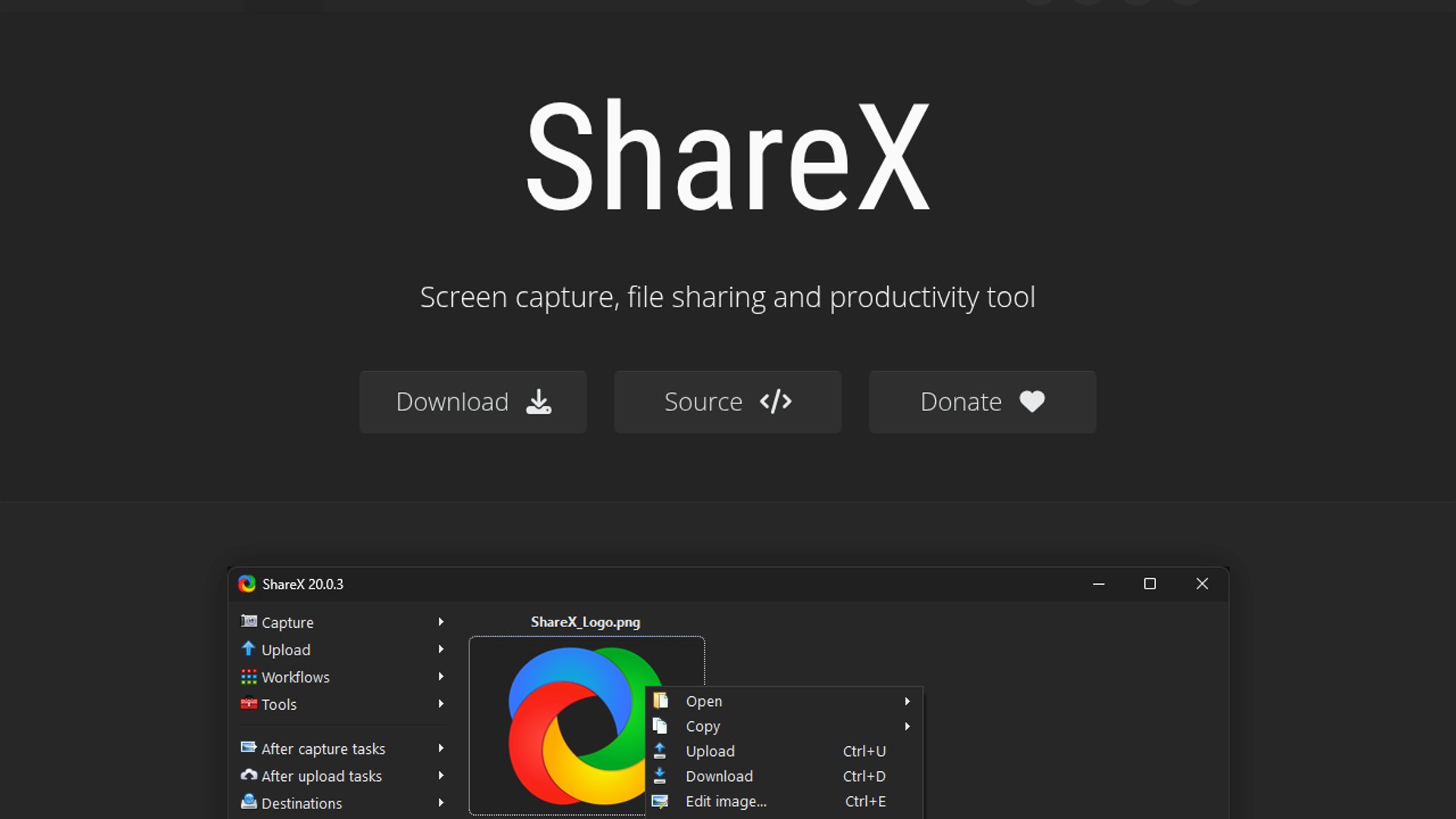Click the After upload tasks cloud icon
Viewport: 1456px width, 819px height.
[x=249, y=775]
